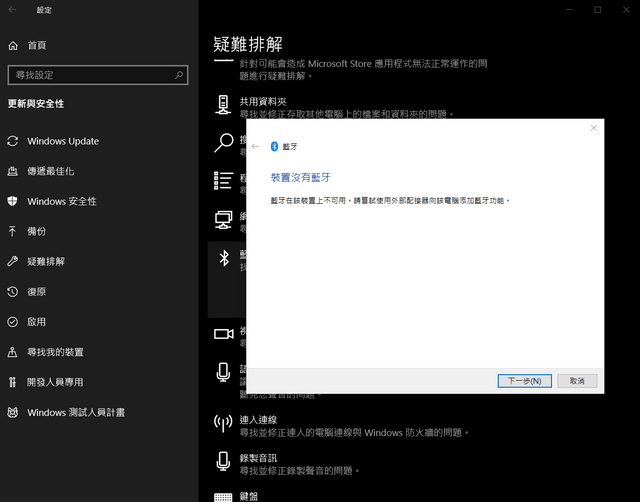The image size is (640, 502).
Task: Click the antenna icon for 連入連線
Action: [223, 423]
